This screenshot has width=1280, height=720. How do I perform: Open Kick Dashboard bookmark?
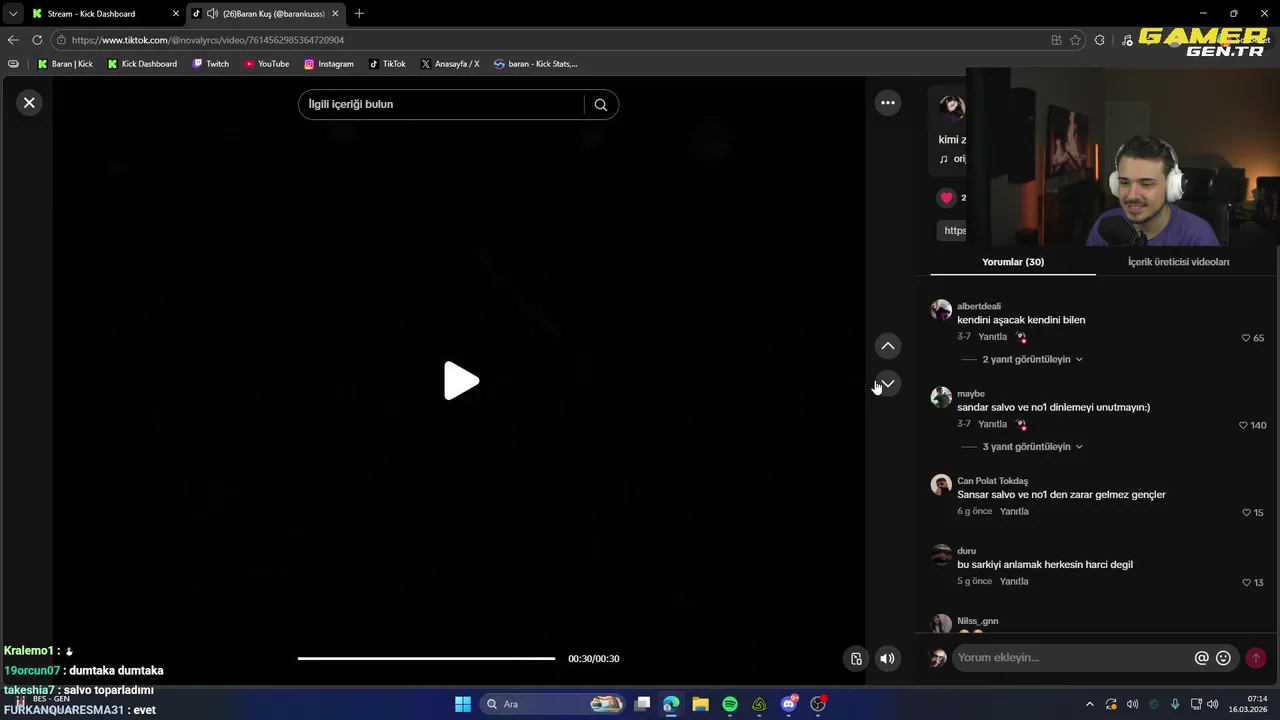point(142,64)
